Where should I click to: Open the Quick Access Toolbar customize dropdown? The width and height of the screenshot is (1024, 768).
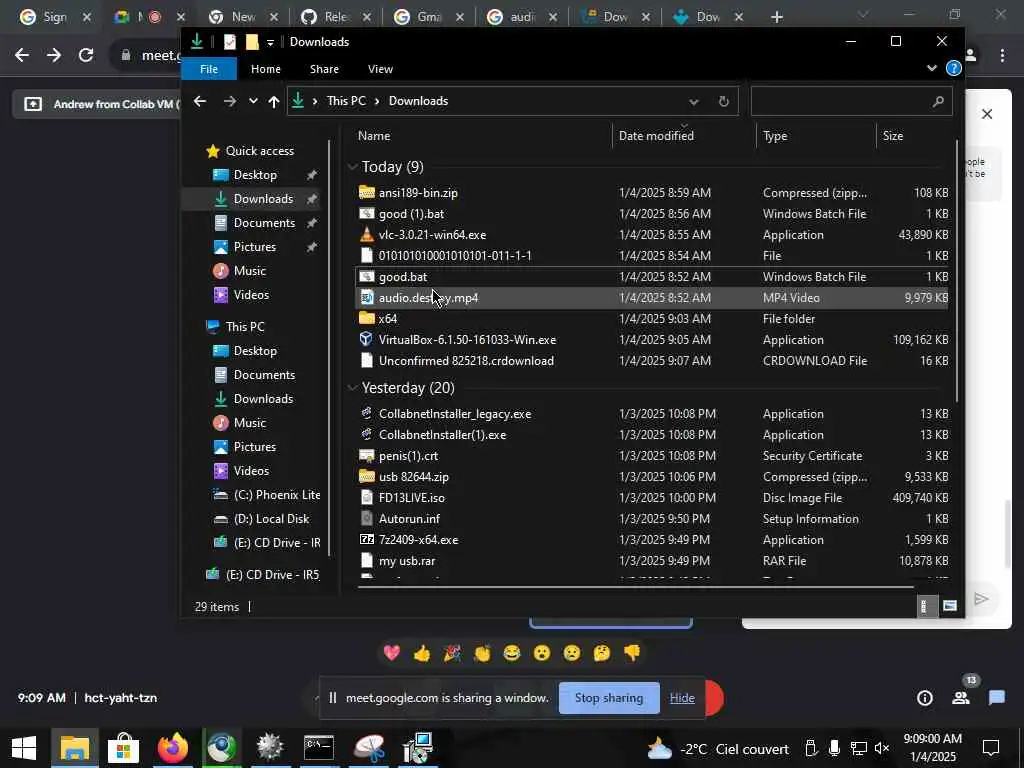270,42
